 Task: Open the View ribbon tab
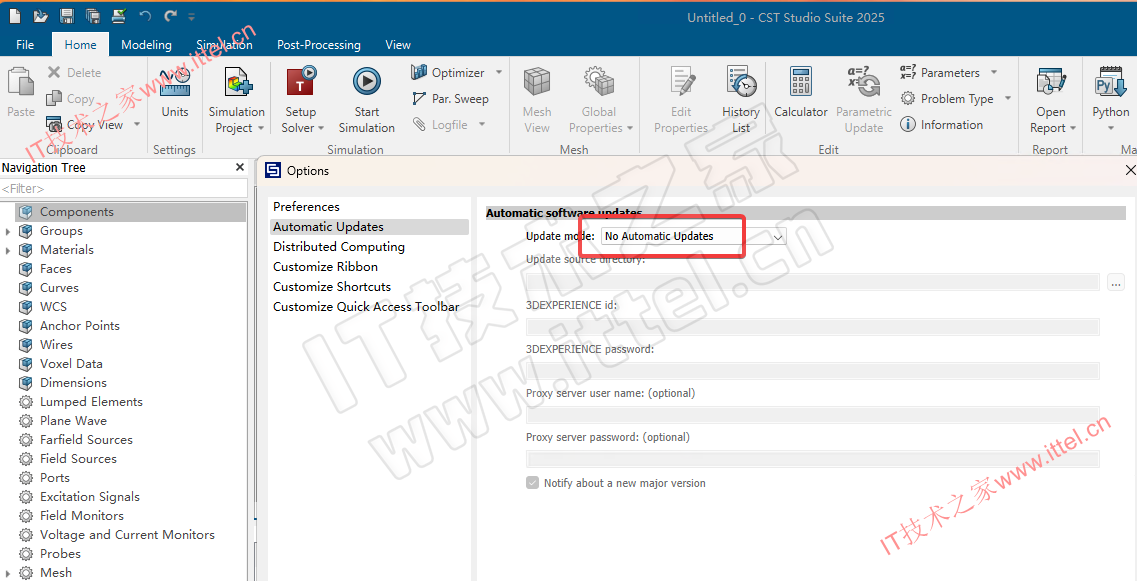pos(397,45)
